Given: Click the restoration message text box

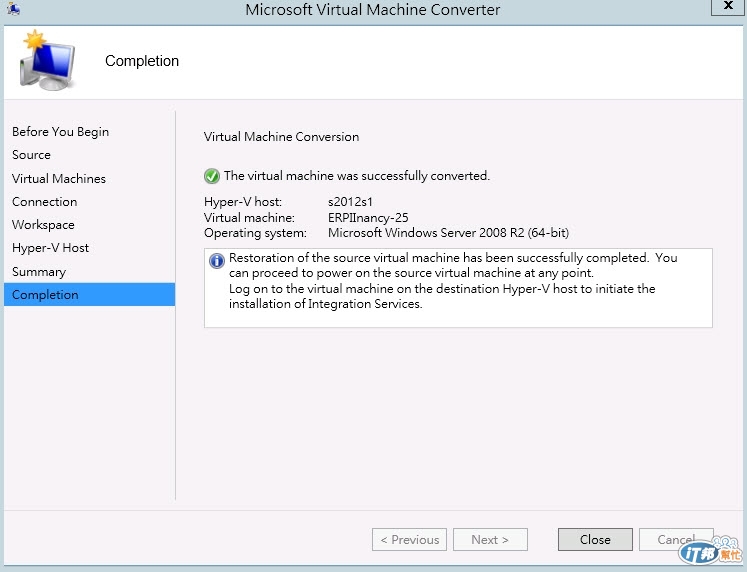Looking at the screenshot, I should tap(458, 288).
